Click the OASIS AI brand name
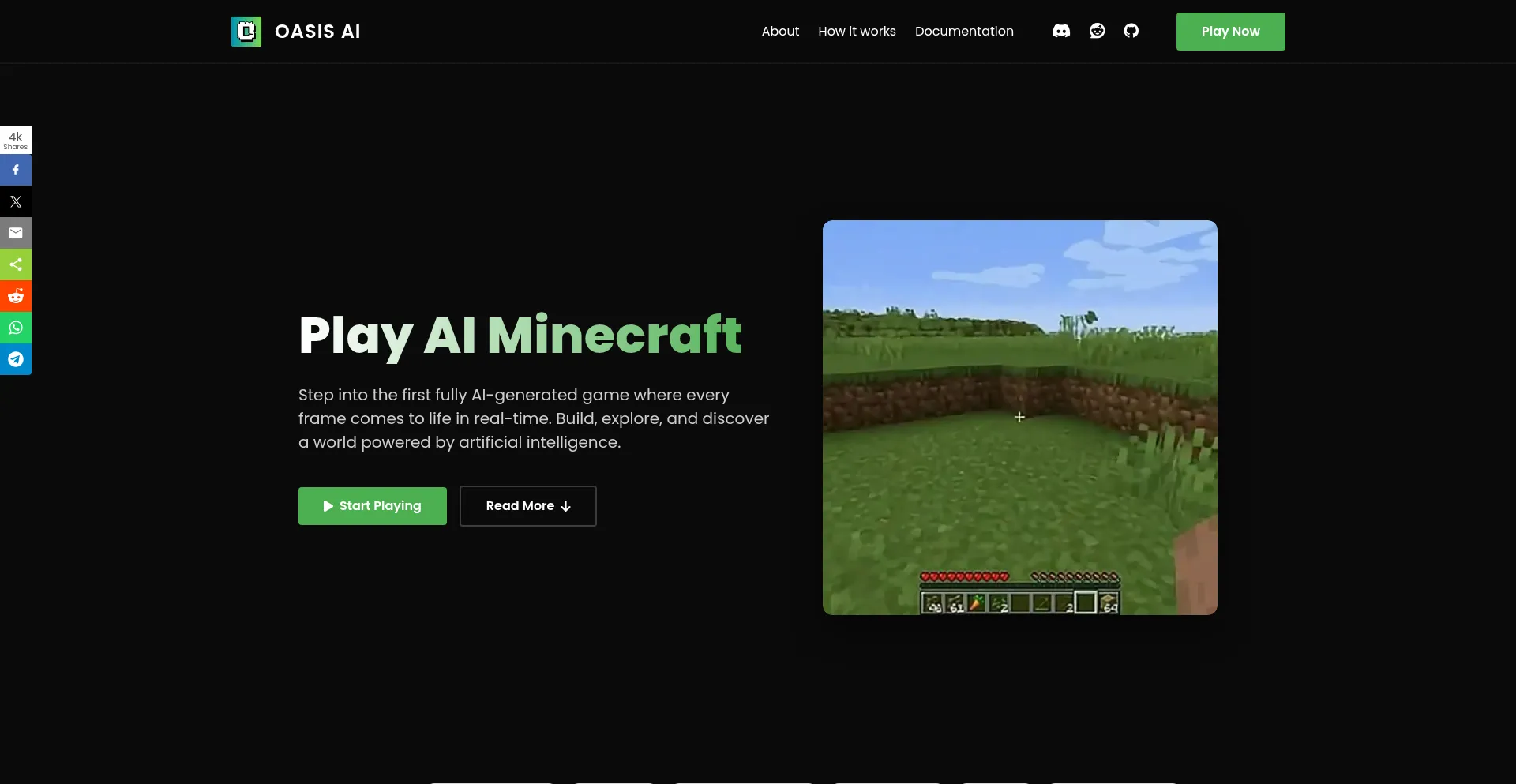 317,32
